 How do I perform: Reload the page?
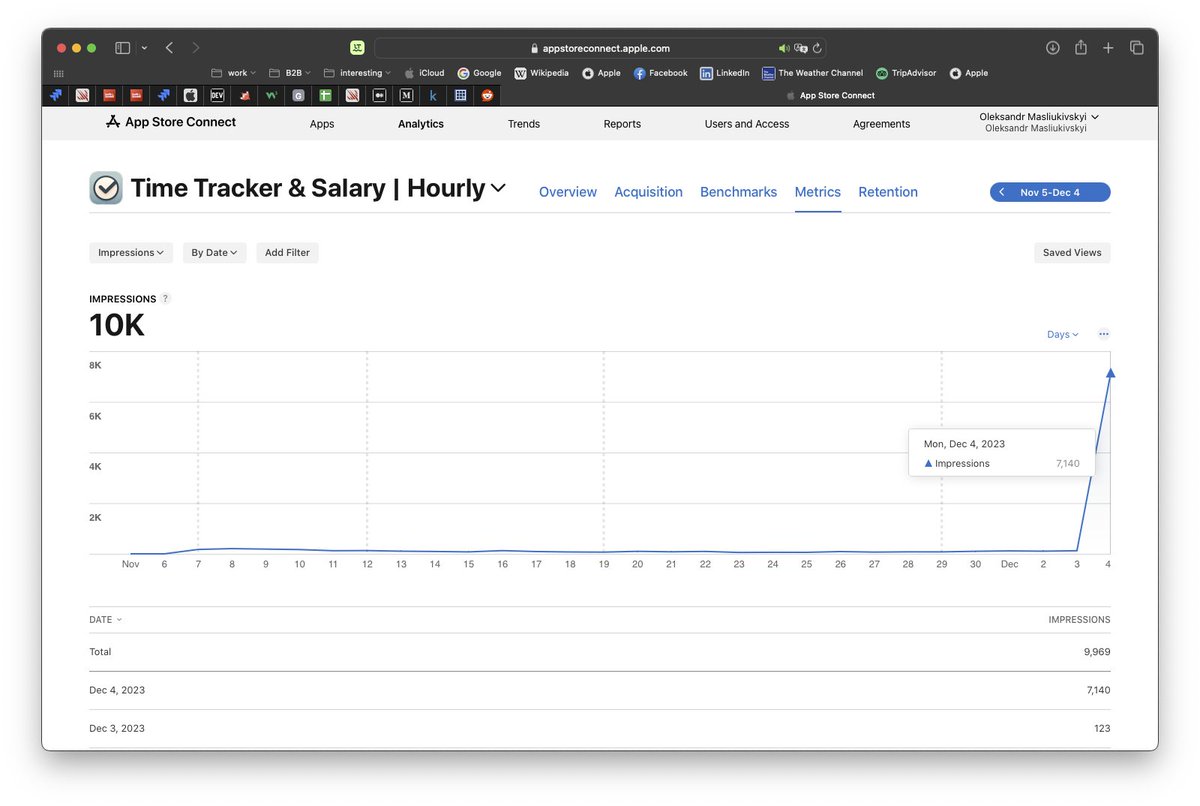(817, 48)
